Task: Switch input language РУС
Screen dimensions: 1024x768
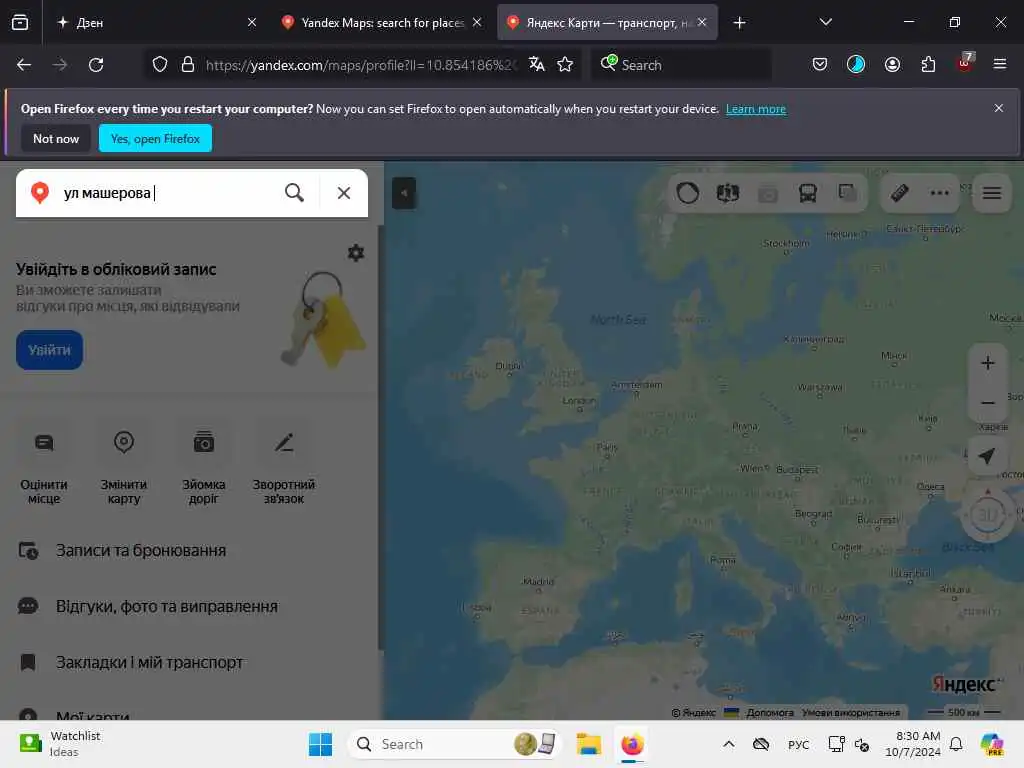Action: coord(798,745)
